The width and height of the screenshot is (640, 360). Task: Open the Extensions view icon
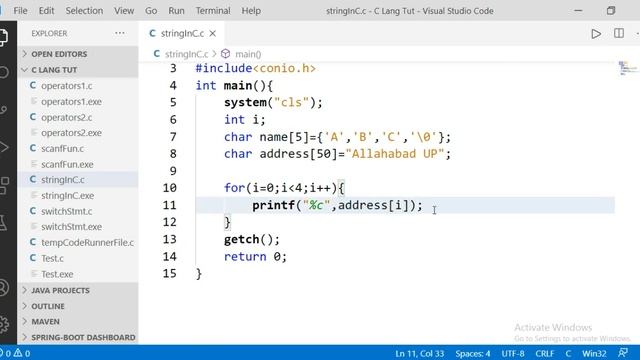[3, 185]
